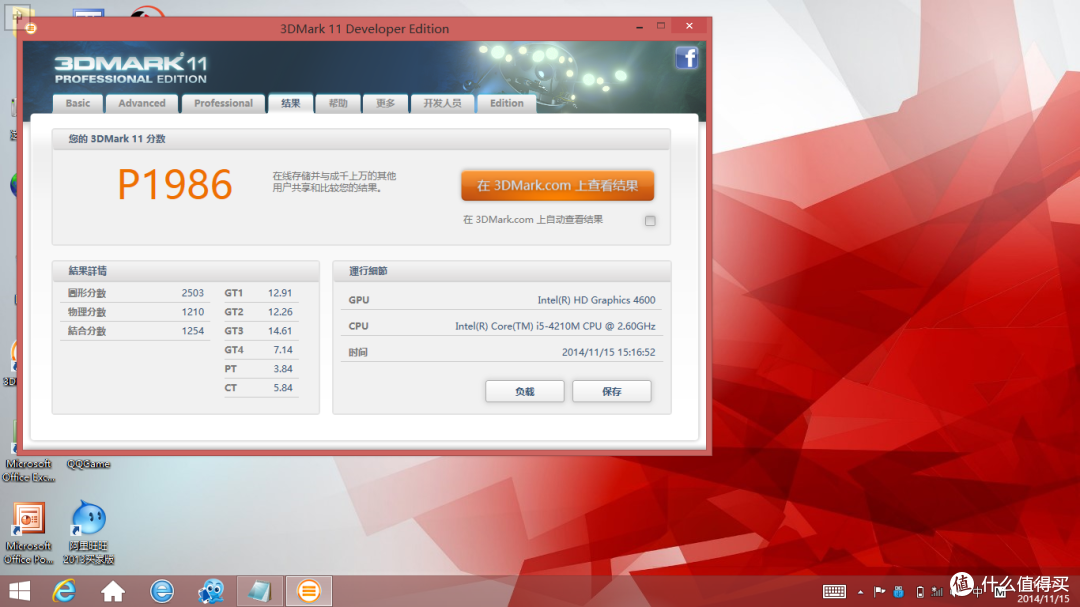Select the orange 3DMark taskbar button

309,591
